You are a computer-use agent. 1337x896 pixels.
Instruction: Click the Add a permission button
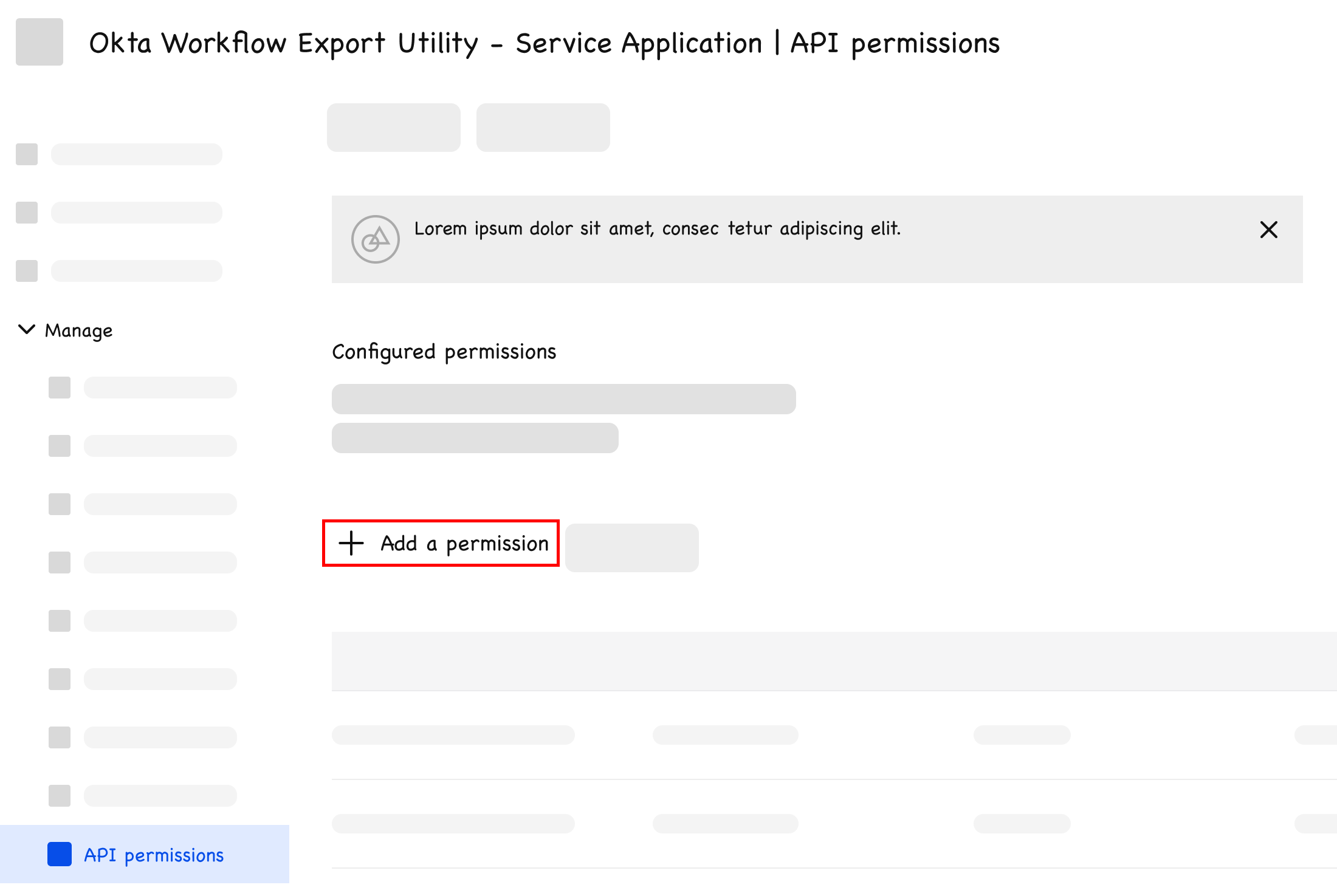tap(441, 543)
